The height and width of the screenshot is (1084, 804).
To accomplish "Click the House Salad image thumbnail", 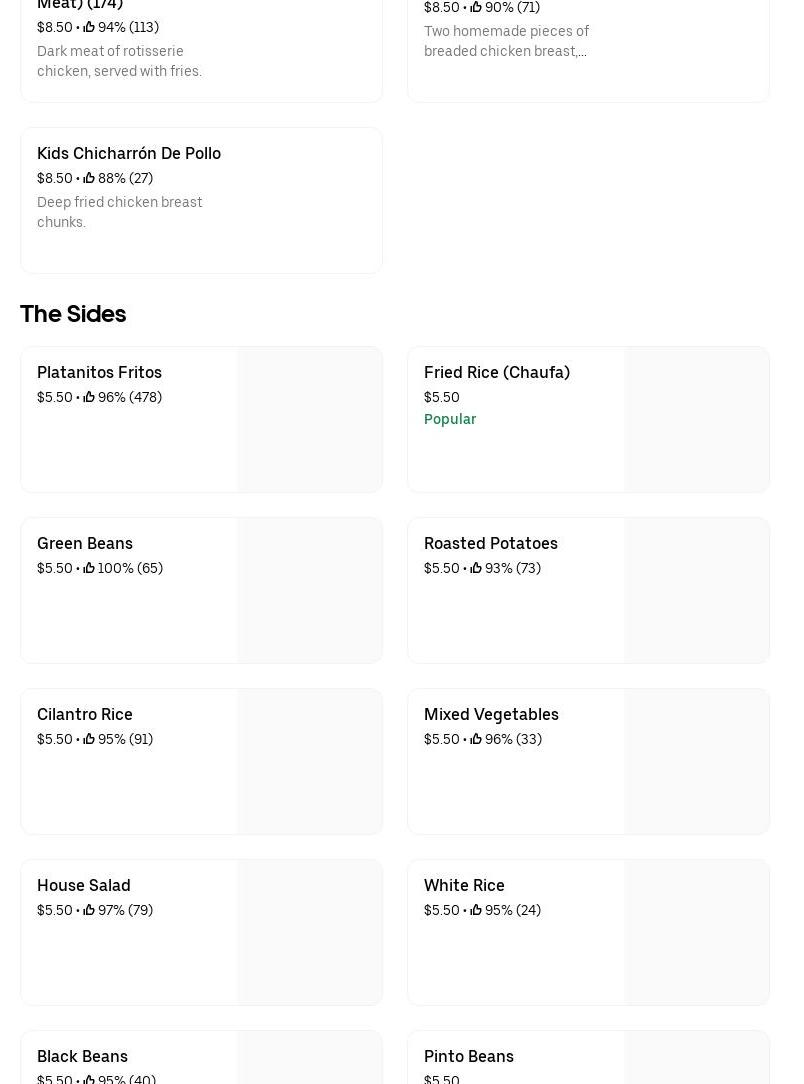I will (x=309, y=932).
